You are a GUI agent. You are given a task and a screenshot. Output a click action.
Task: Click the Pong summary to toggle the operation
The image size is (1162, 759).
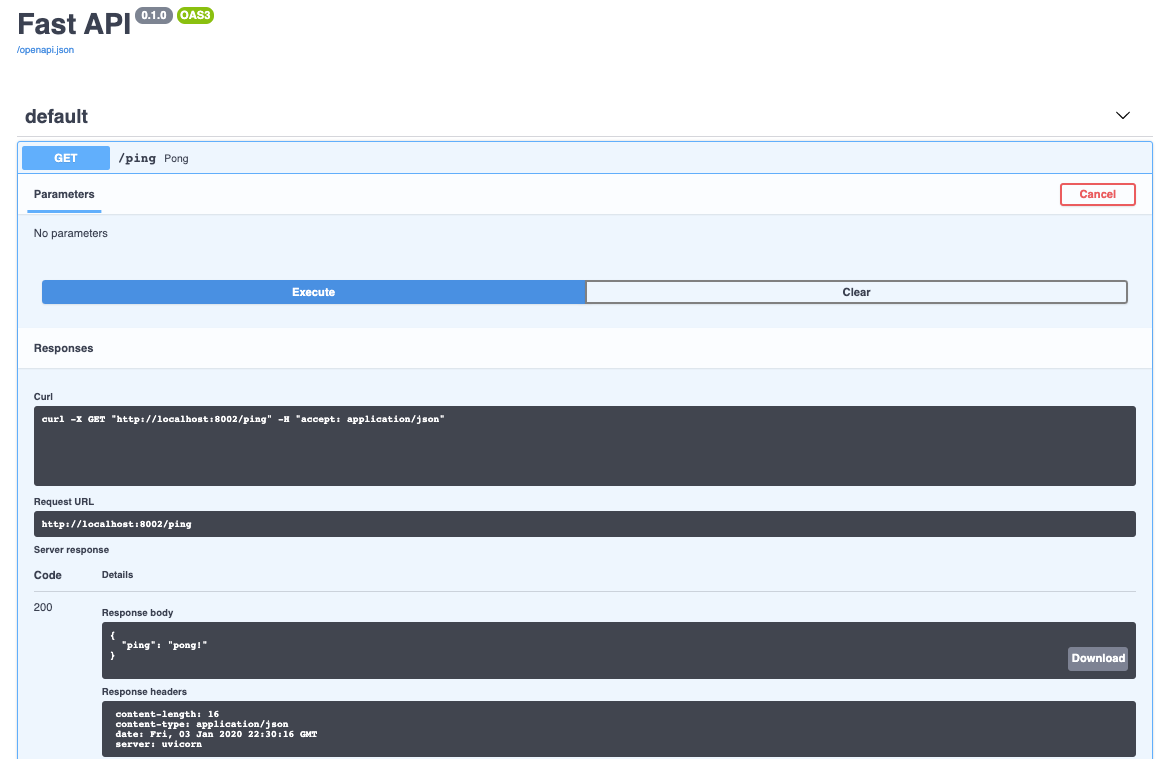[x=175, y=158]
